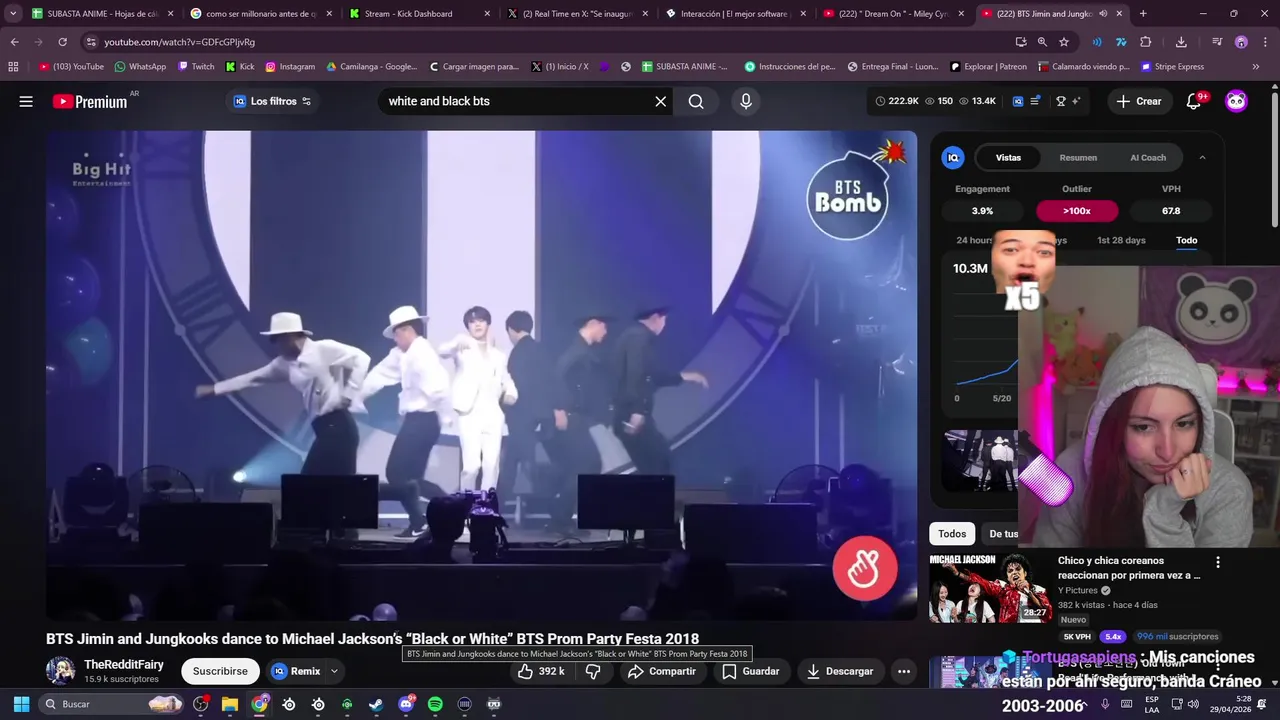Switch to Vistas tab in vidIQ panel
Screen dimensions: 1280x720
[1008, 157]
